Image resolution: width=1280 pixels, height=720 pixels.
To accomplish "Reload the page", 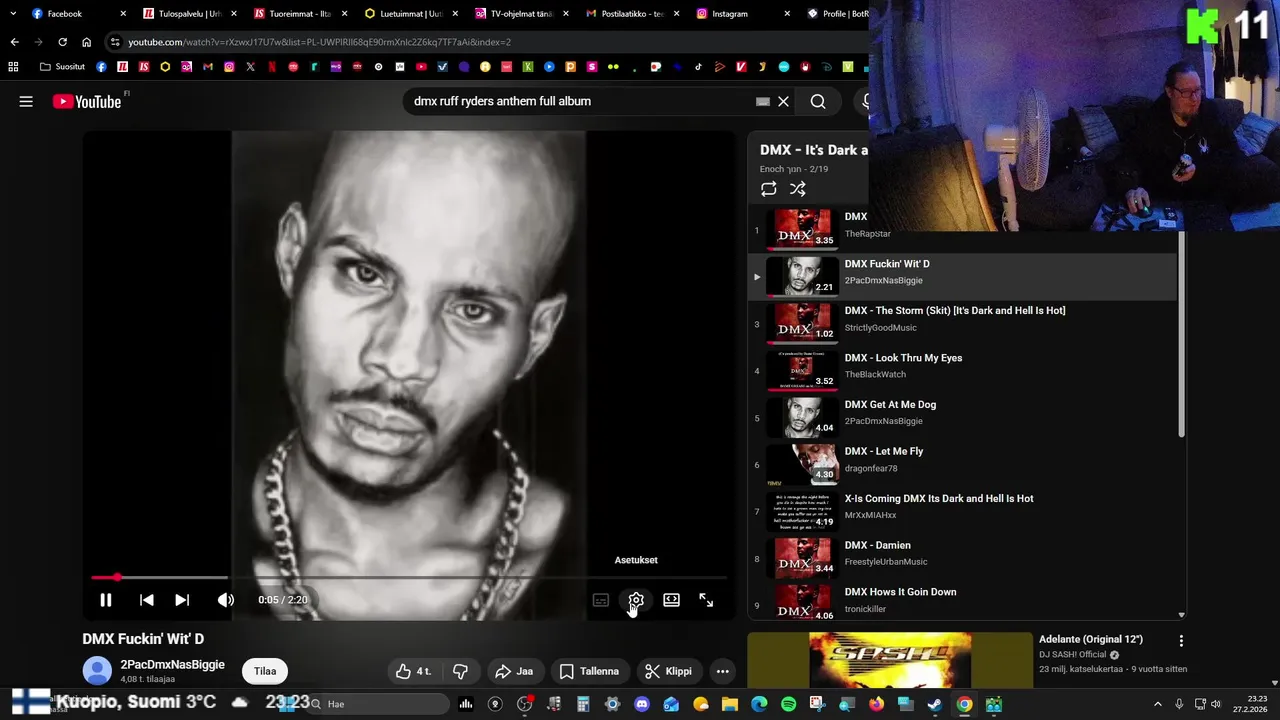I will [x=62, y=42].
